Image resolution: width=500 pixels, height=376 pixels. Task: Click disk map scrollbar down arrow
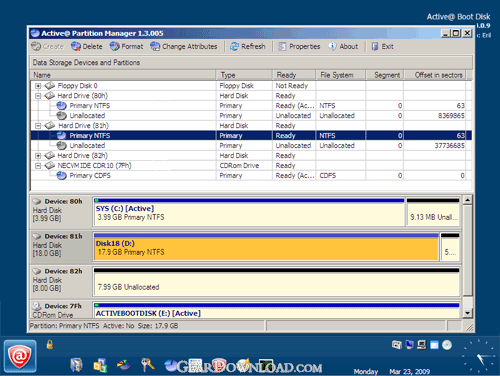coord(468,313)
